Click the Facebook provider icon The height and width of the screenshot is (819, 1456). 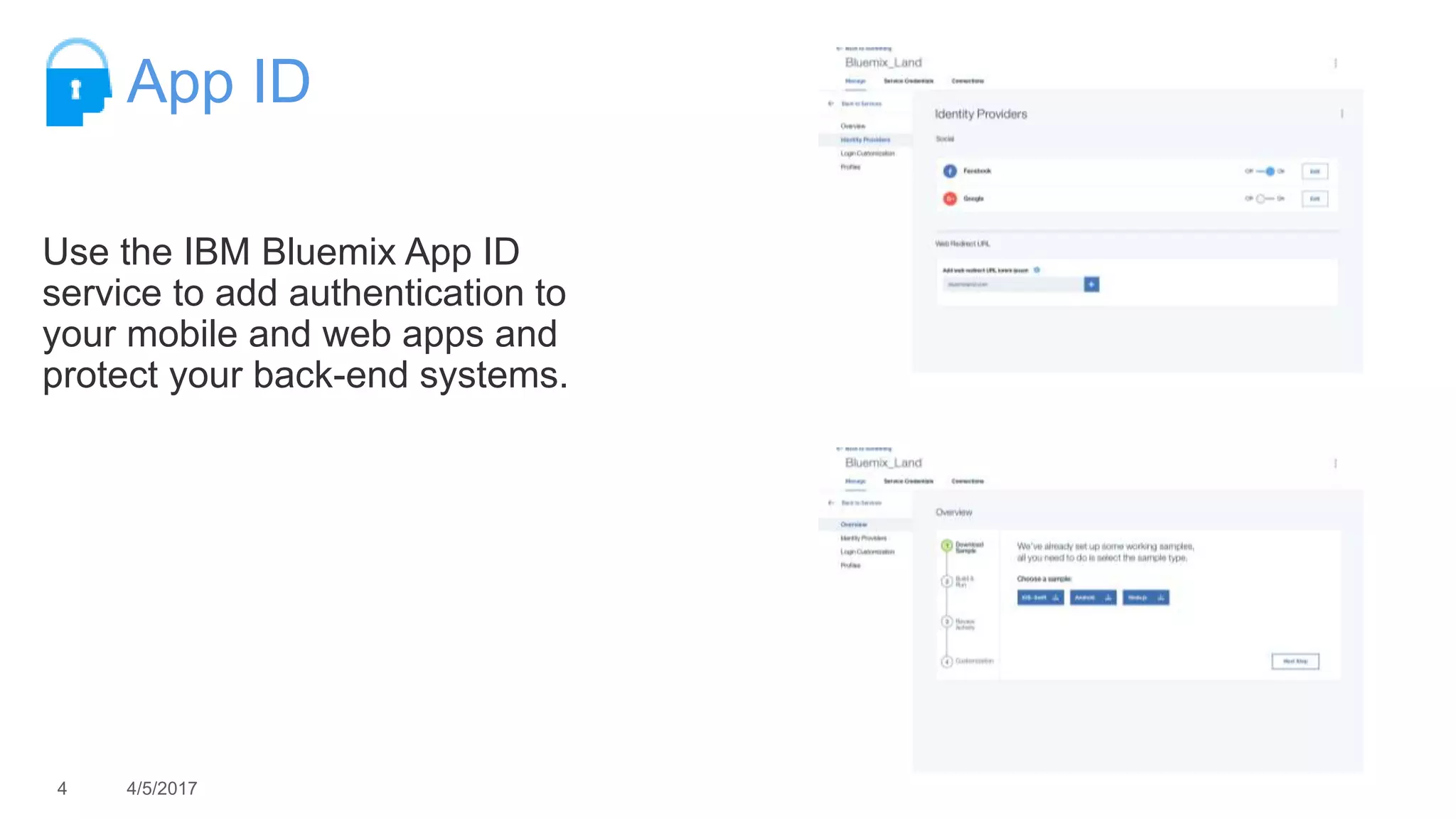pyautogui.click(x=950, y=171)
